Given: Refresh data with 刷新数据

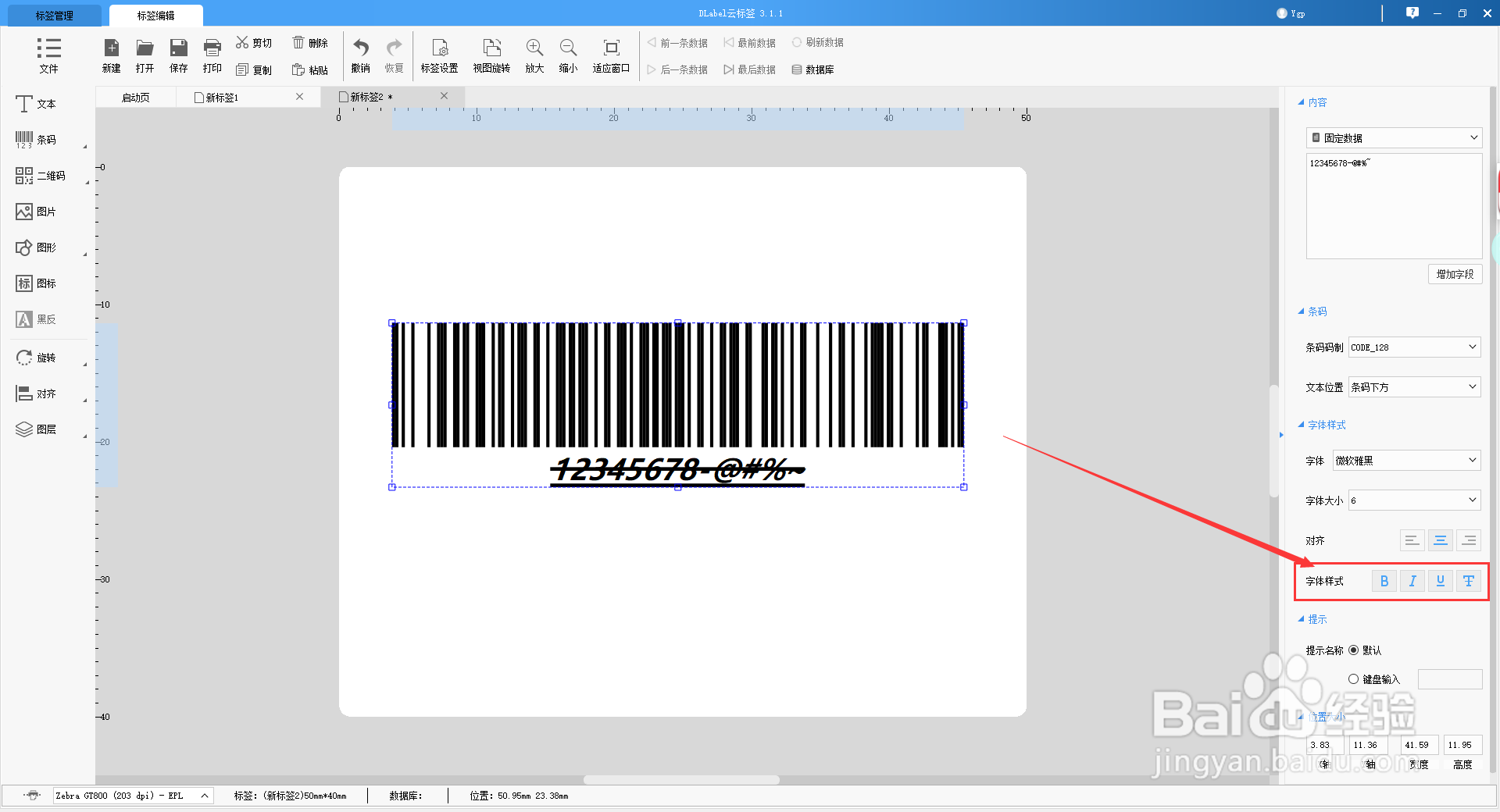Looking at the screenshot, I should pyautogui.click(x=817, y=43).
